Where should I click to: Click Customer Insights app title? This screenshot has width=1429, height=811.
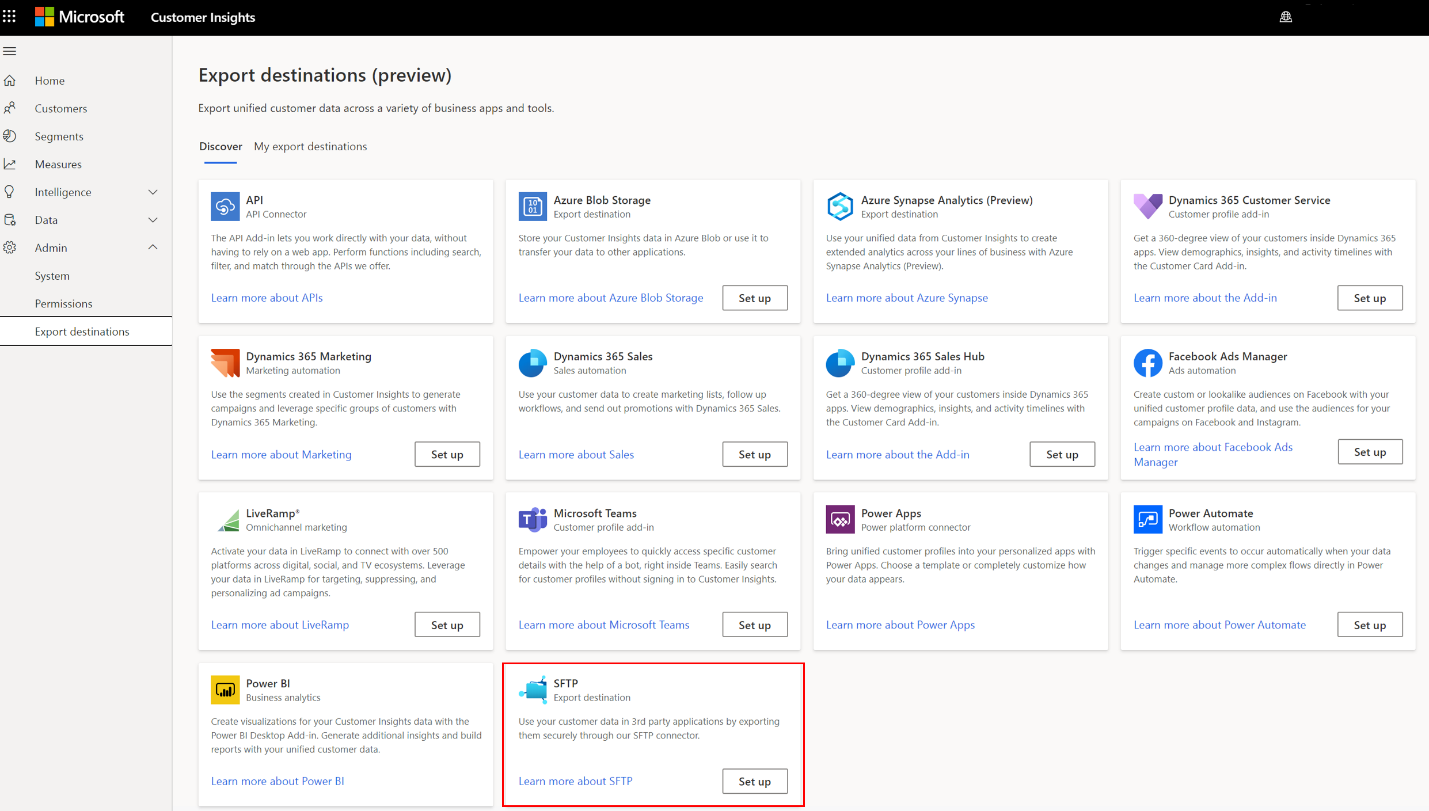click(203, 17)
